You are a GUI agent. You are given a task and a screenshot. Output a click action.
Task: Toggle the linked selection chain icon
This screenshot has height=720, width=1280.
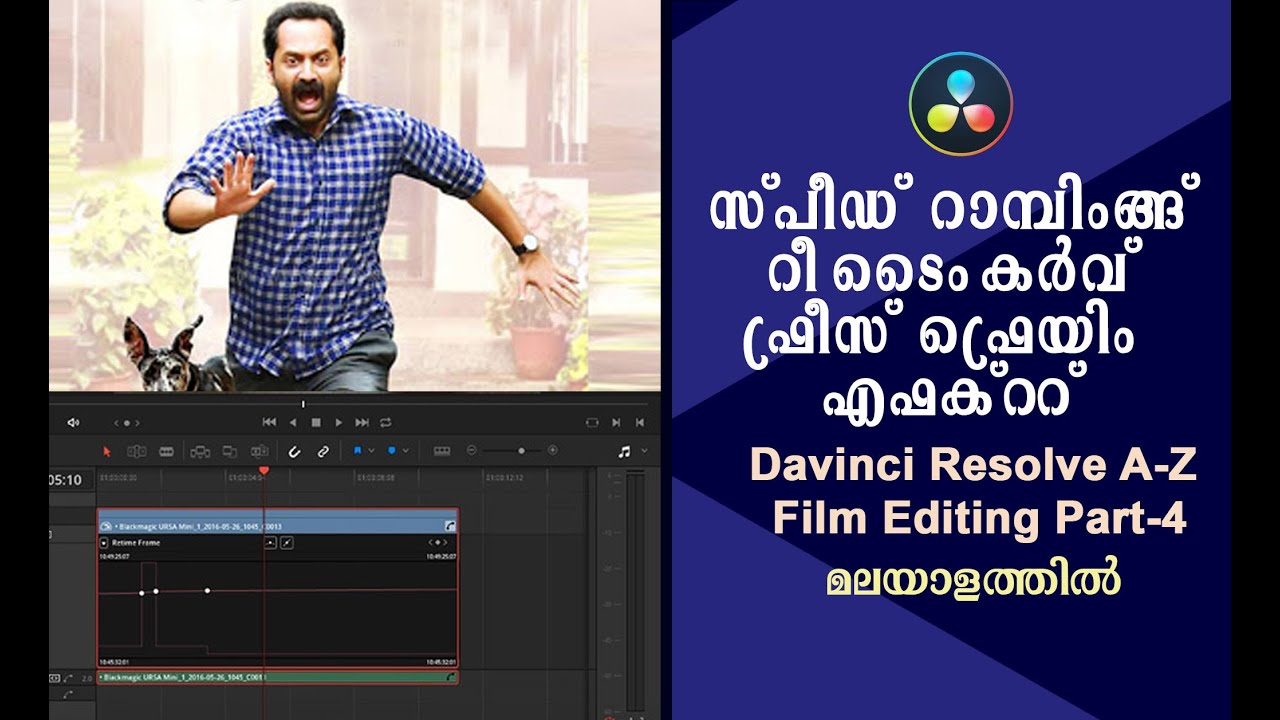pos(323,451)
